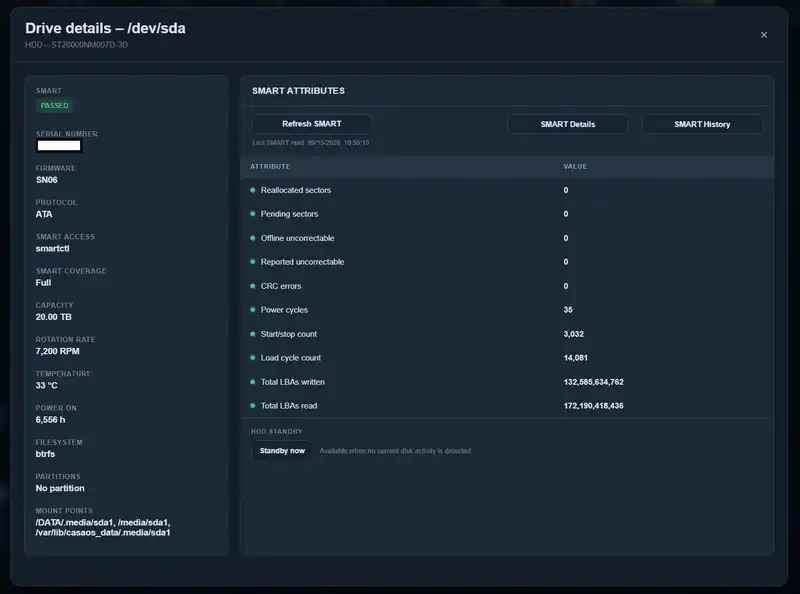Click the green dot beside CRC errors
This screenshot has height=594, width=800.
[x=253, y=286]
